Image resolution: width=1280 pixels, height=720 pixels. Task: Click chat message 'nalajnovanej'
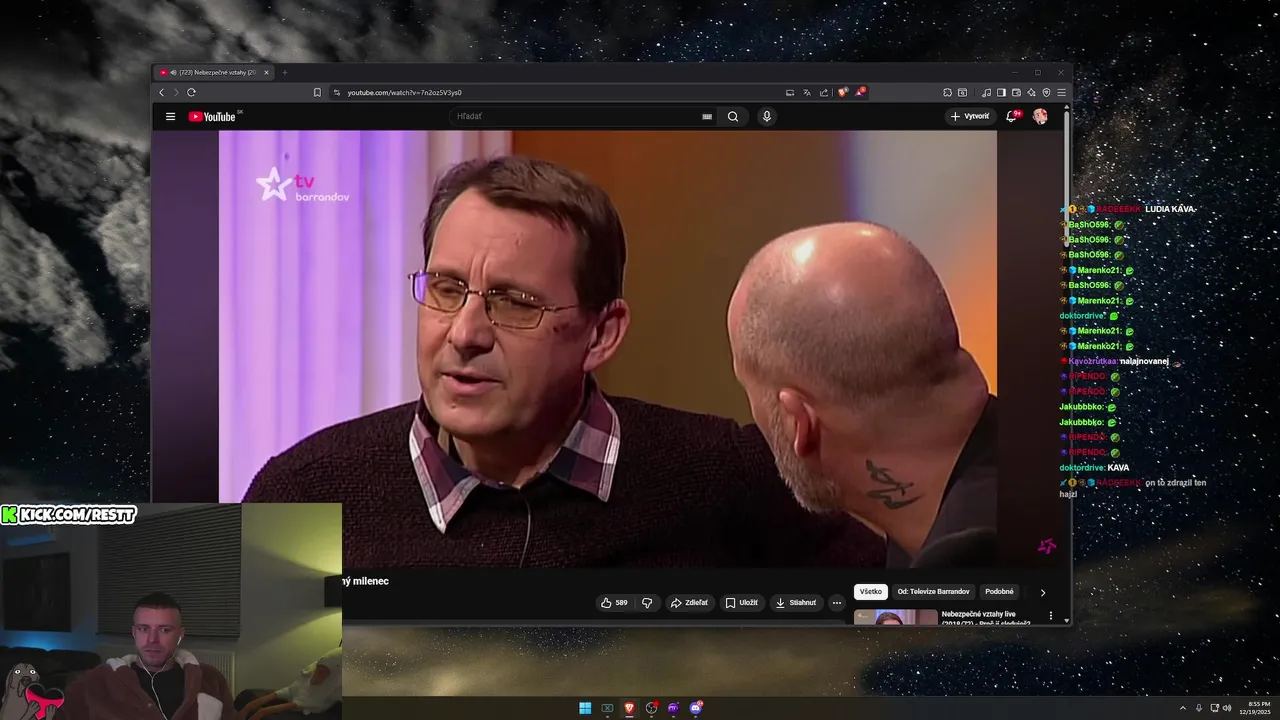pos(1144,361)
